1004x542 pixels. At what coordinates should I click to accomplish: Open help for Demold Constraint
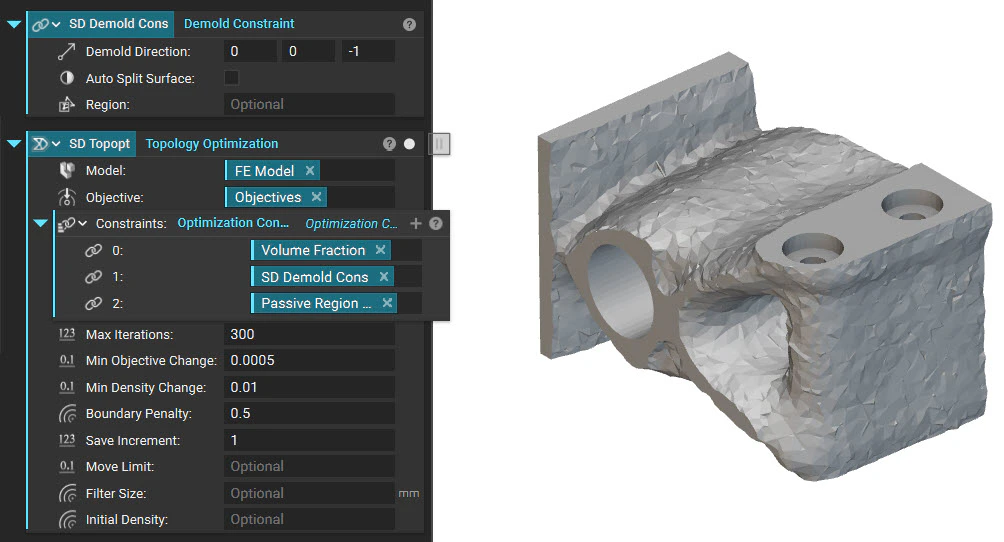click(x=409, y=24)
